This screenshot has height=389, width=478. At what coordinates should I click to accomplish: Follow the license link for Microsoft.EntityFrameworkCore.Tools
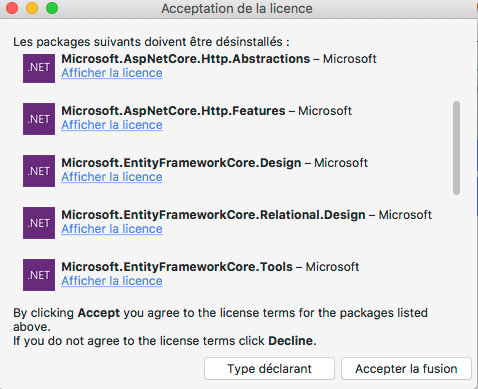tap(112, 281)
